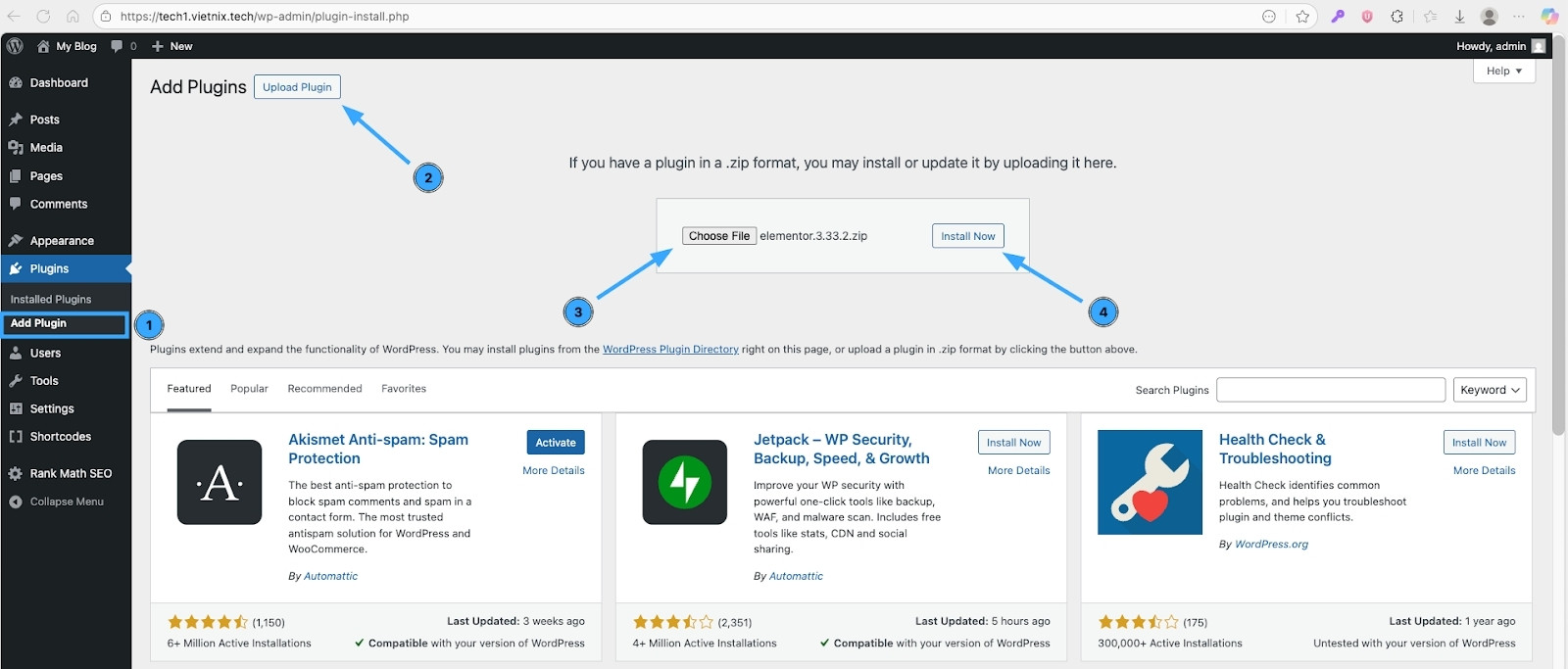Image resolution: width=1568 pixels, height=669 pixels.
Task: Activate the Akismet Anti-spam plugin
Action: pyautogui.click(x=556, y=443)
